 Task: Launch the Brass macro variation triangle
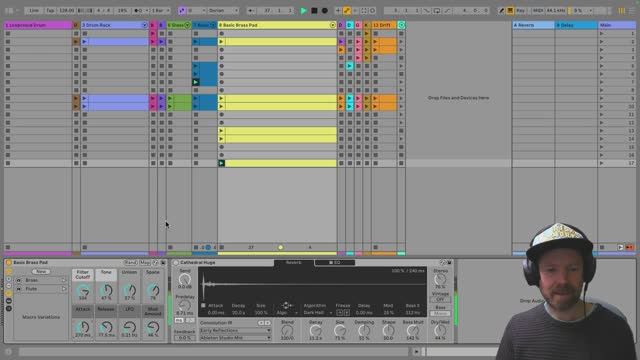point(64,280)
